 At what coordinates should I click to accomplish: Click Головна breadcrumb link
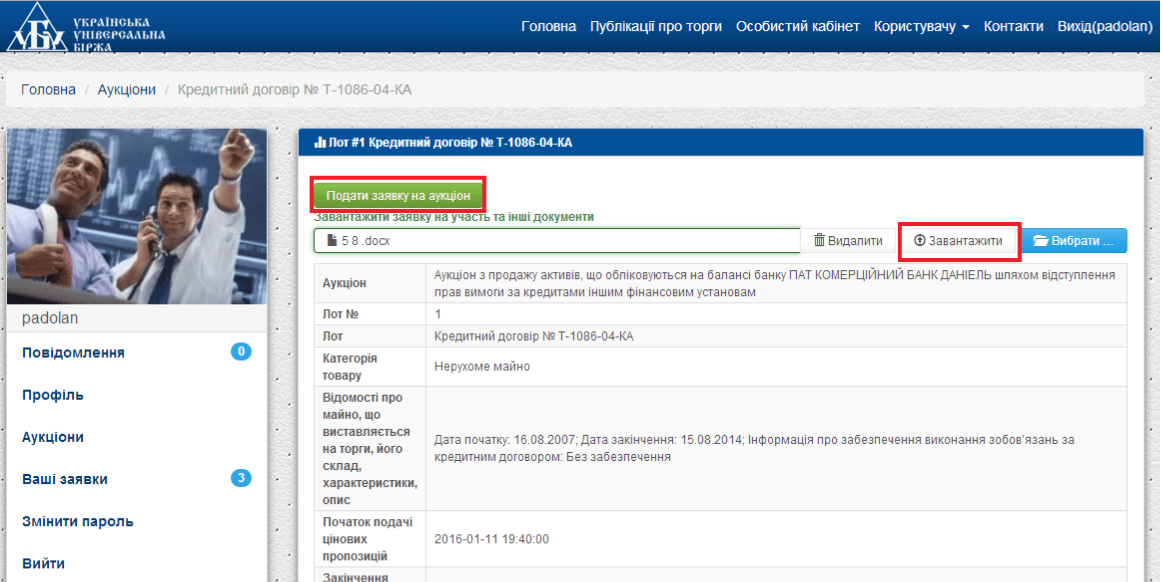tap(48, 90)
